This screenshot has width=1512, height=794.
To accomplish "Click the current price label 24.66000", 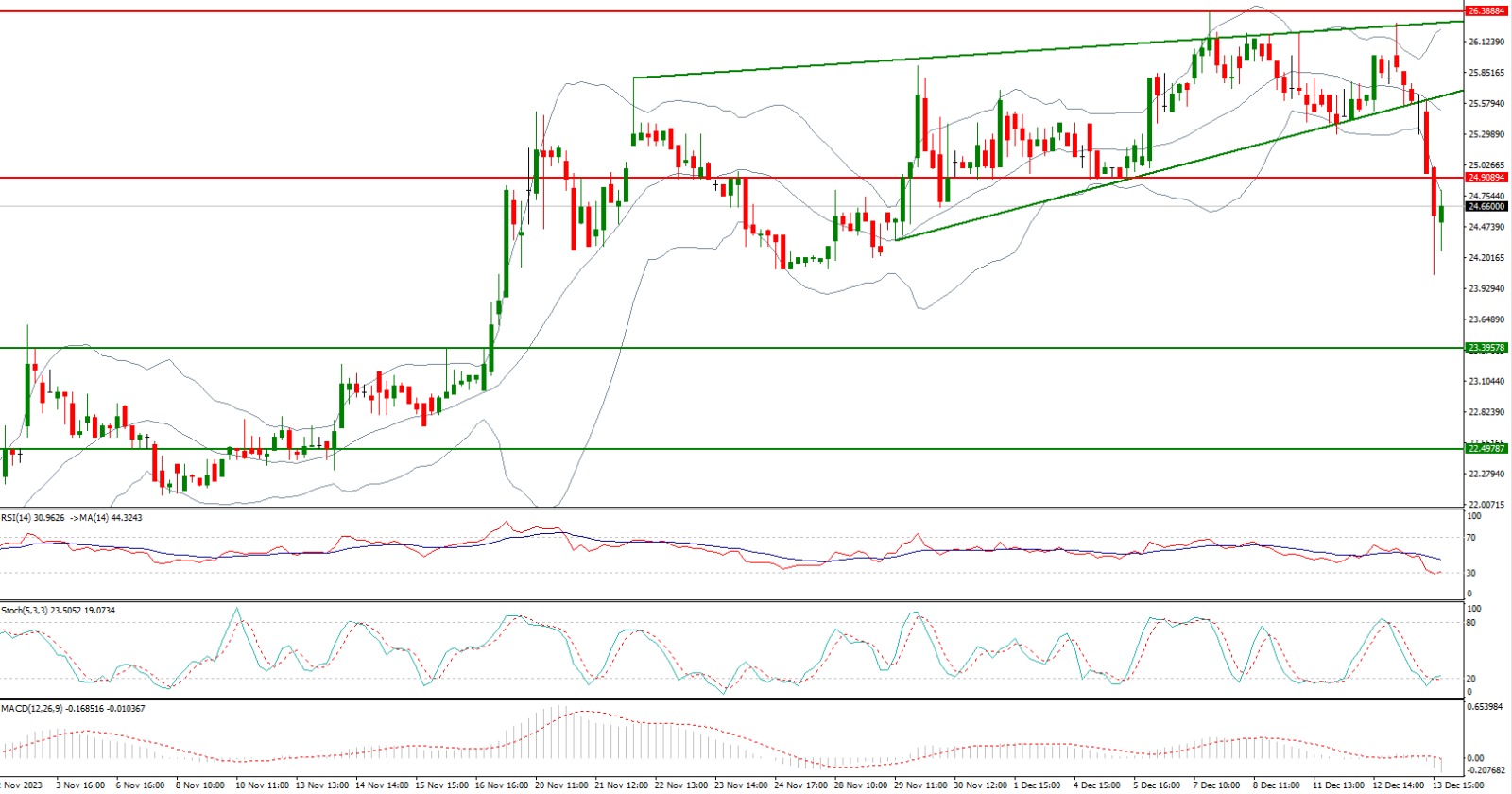I will click(x=1486, y=206).
